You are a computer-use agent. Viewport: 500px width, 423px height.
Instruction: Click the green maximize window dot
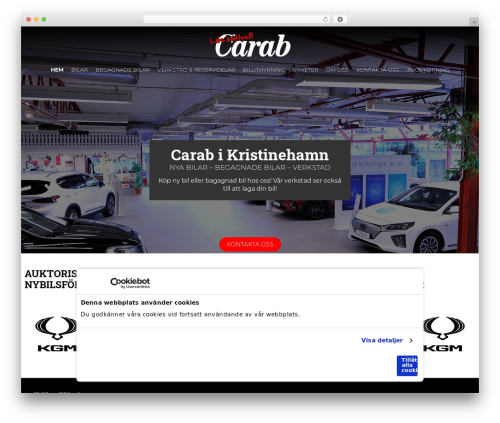point(44,19)
